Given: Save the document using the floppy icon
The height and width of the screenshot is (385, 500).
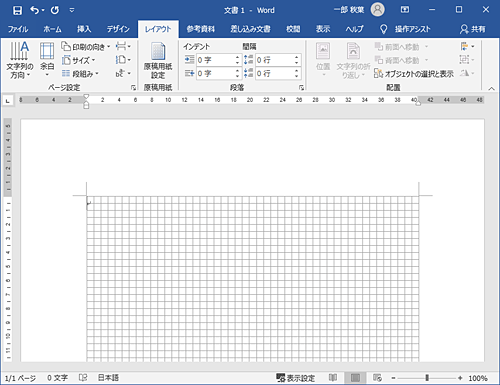Looking at the screenshot, I should point(17,10).
